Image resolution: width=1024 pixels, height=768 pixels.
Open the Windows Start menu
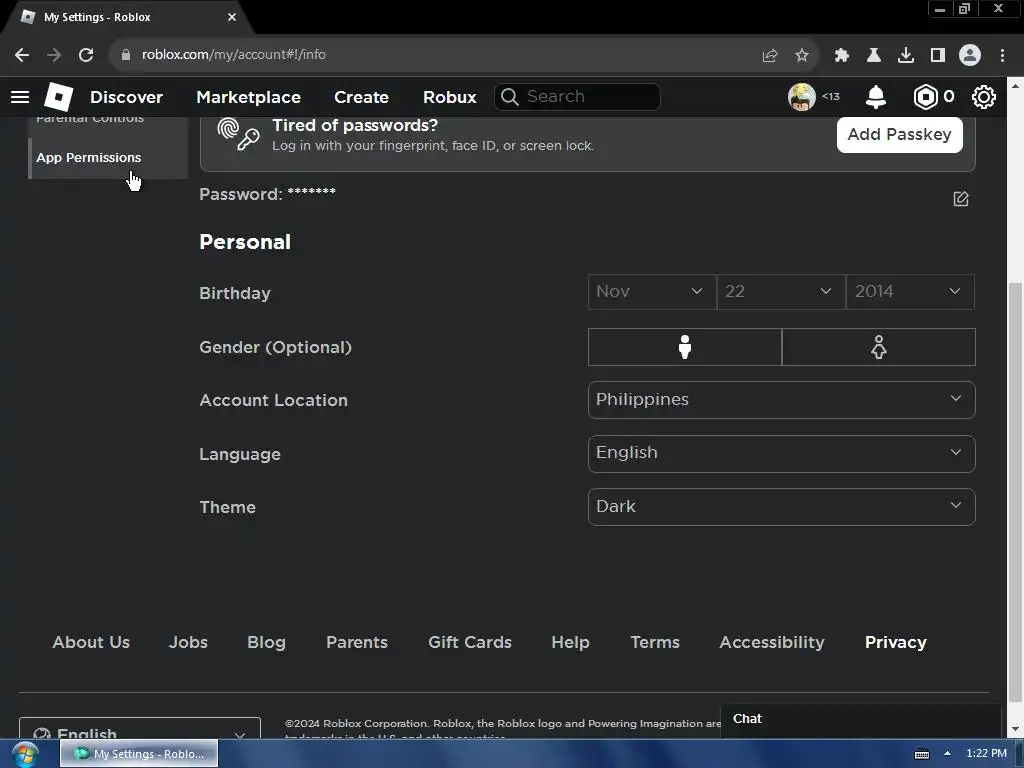tap(25, 754)
